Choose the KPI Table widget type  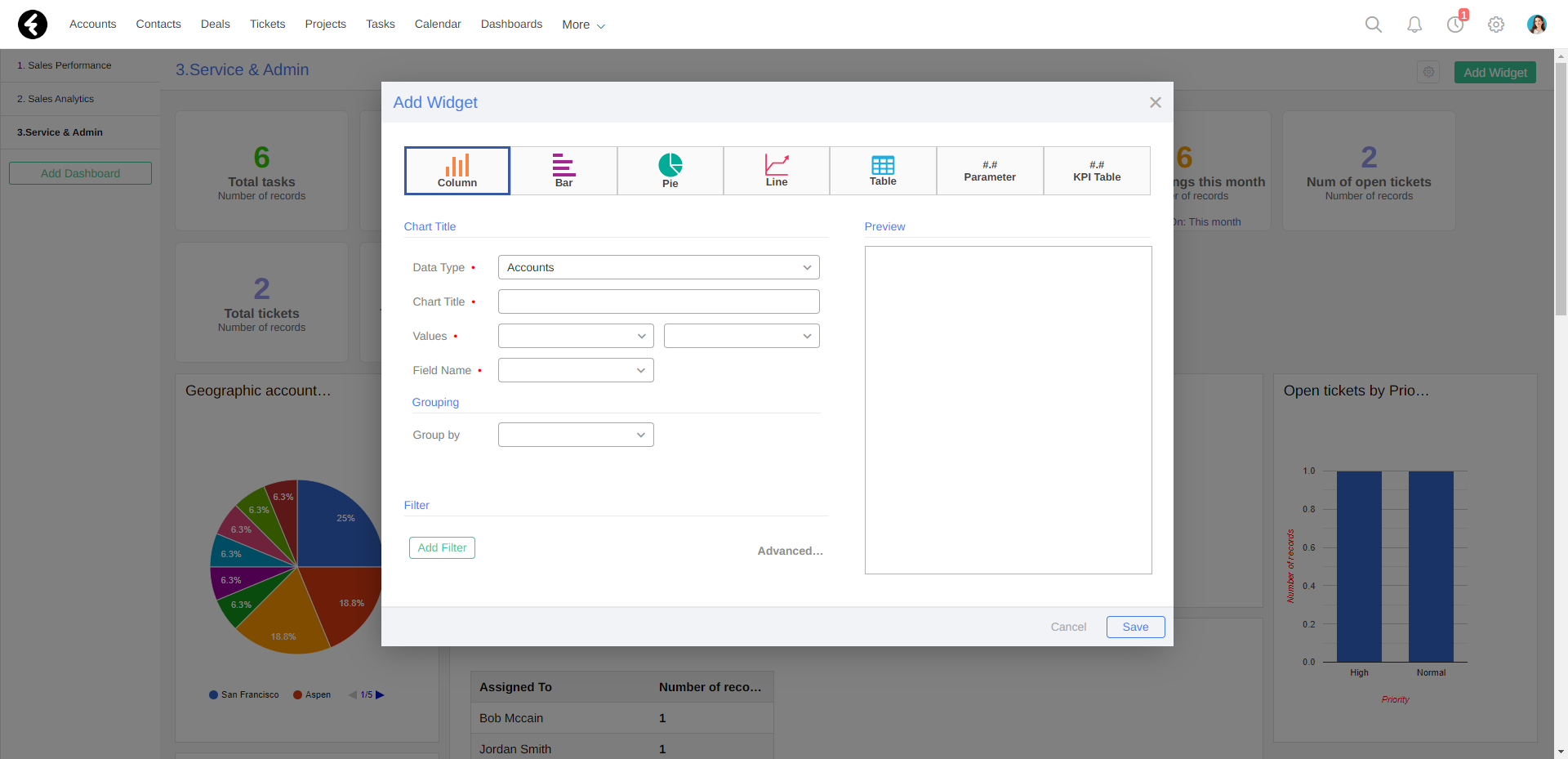[x=1096, y=170]
